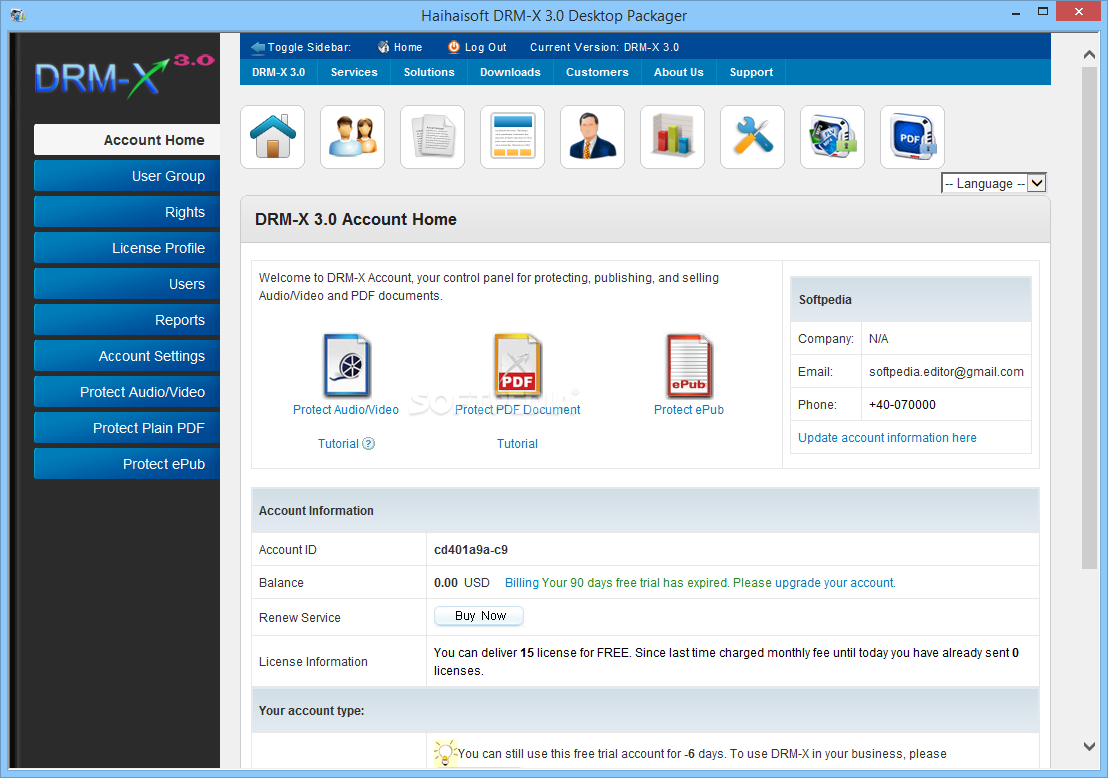The width and height of the screenshot is (1108, 778).
Task: Click the app icon in title bar
Action: tap(18, 15)
